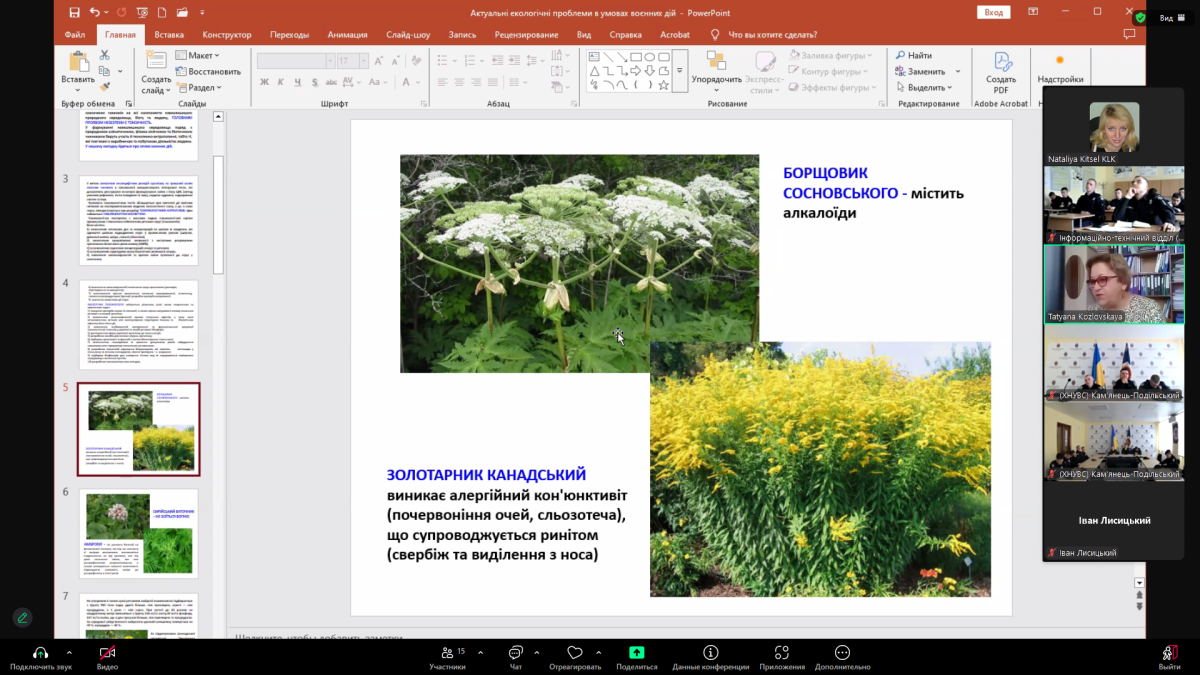1200x675 pixels.
Task: Expand the Макет layout dropdown
Action: (x=198, y=55)
